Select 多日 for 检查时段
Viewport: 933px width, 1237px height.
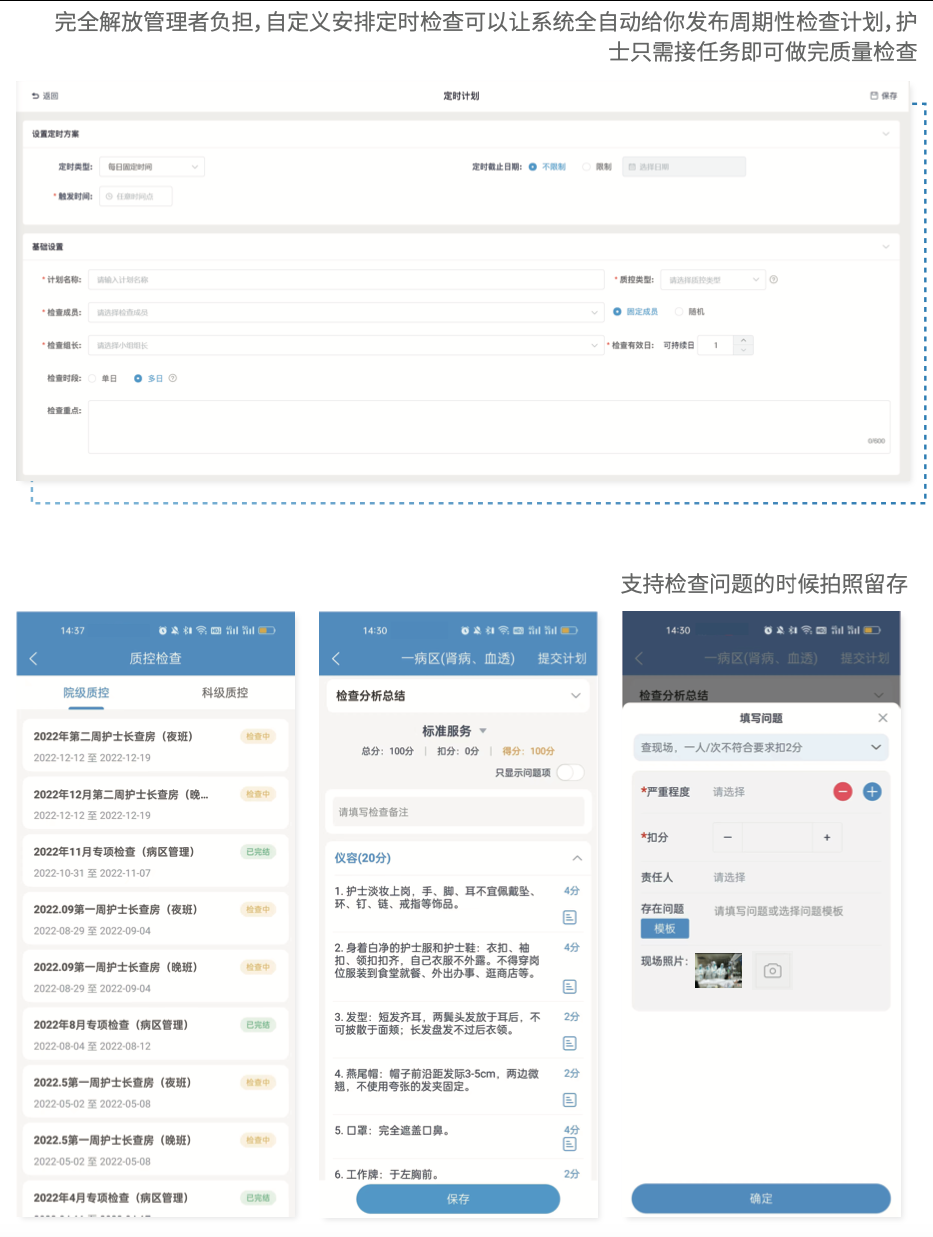click(148, 379)
